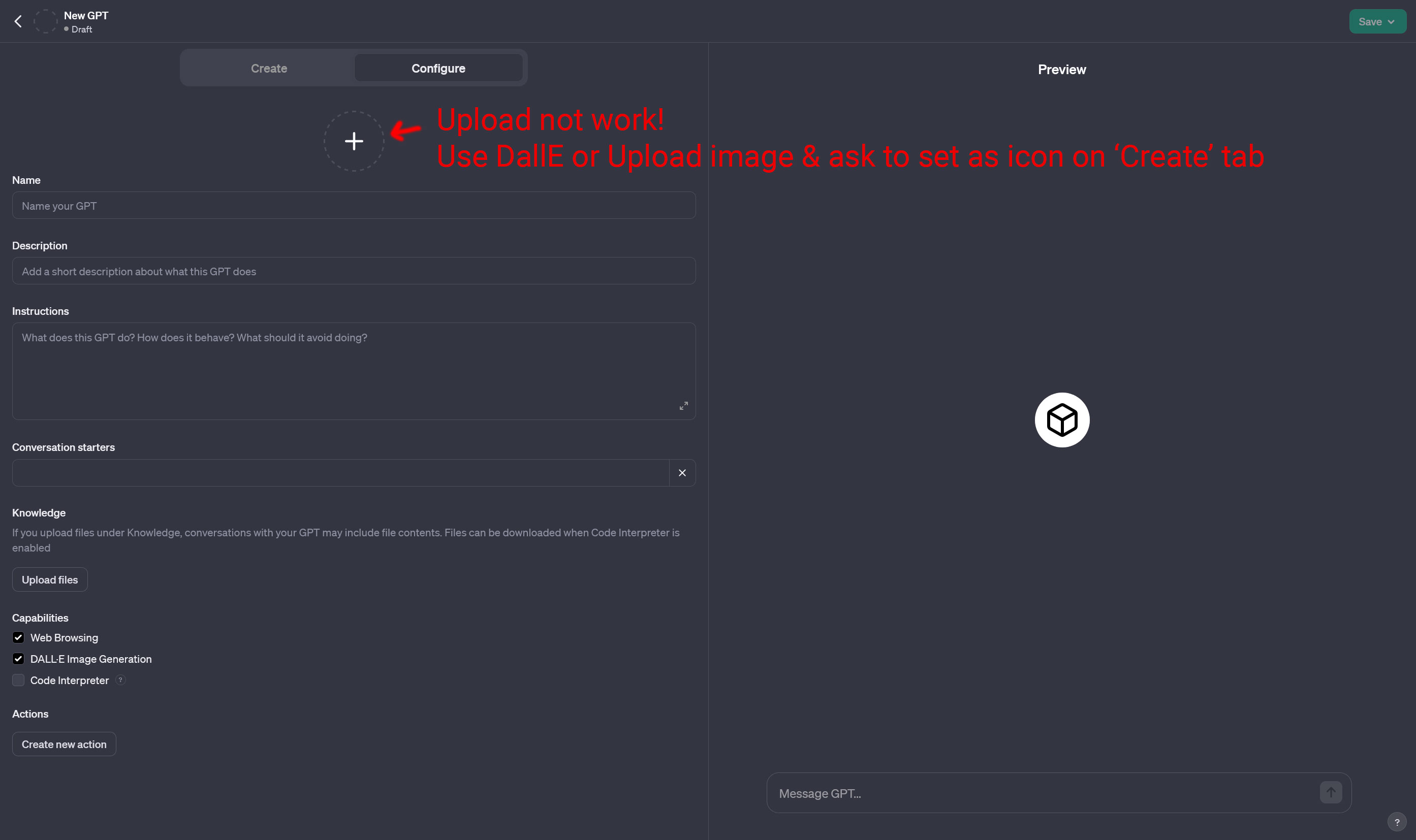Viewport: 1416px width, 840px height.
Task: Click the GPT profile picture upload icon
Action: pyautogui.click(x=354, y=141)
